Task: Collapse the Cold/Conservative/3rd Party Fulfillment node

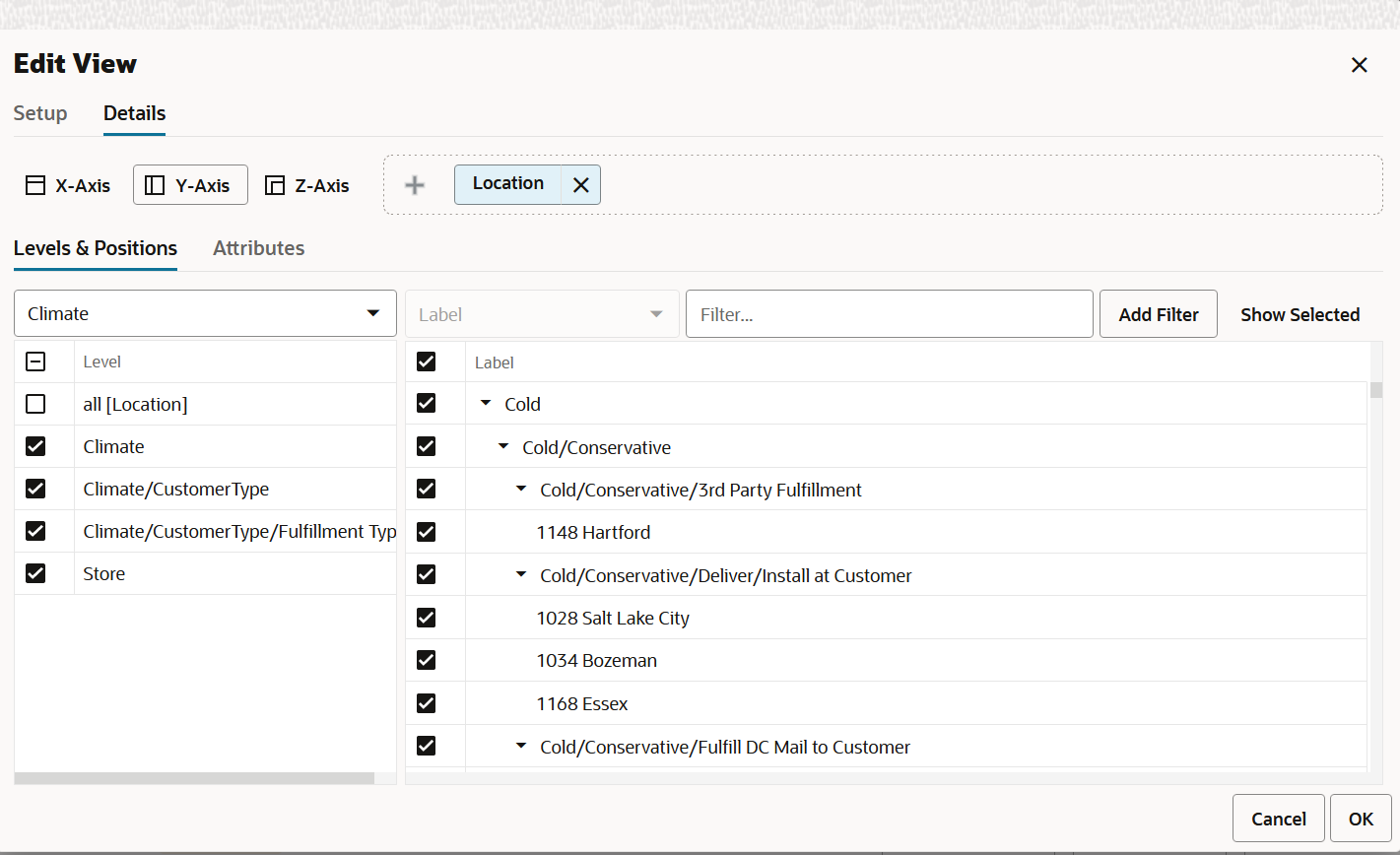Action: [x=521, y=490]
